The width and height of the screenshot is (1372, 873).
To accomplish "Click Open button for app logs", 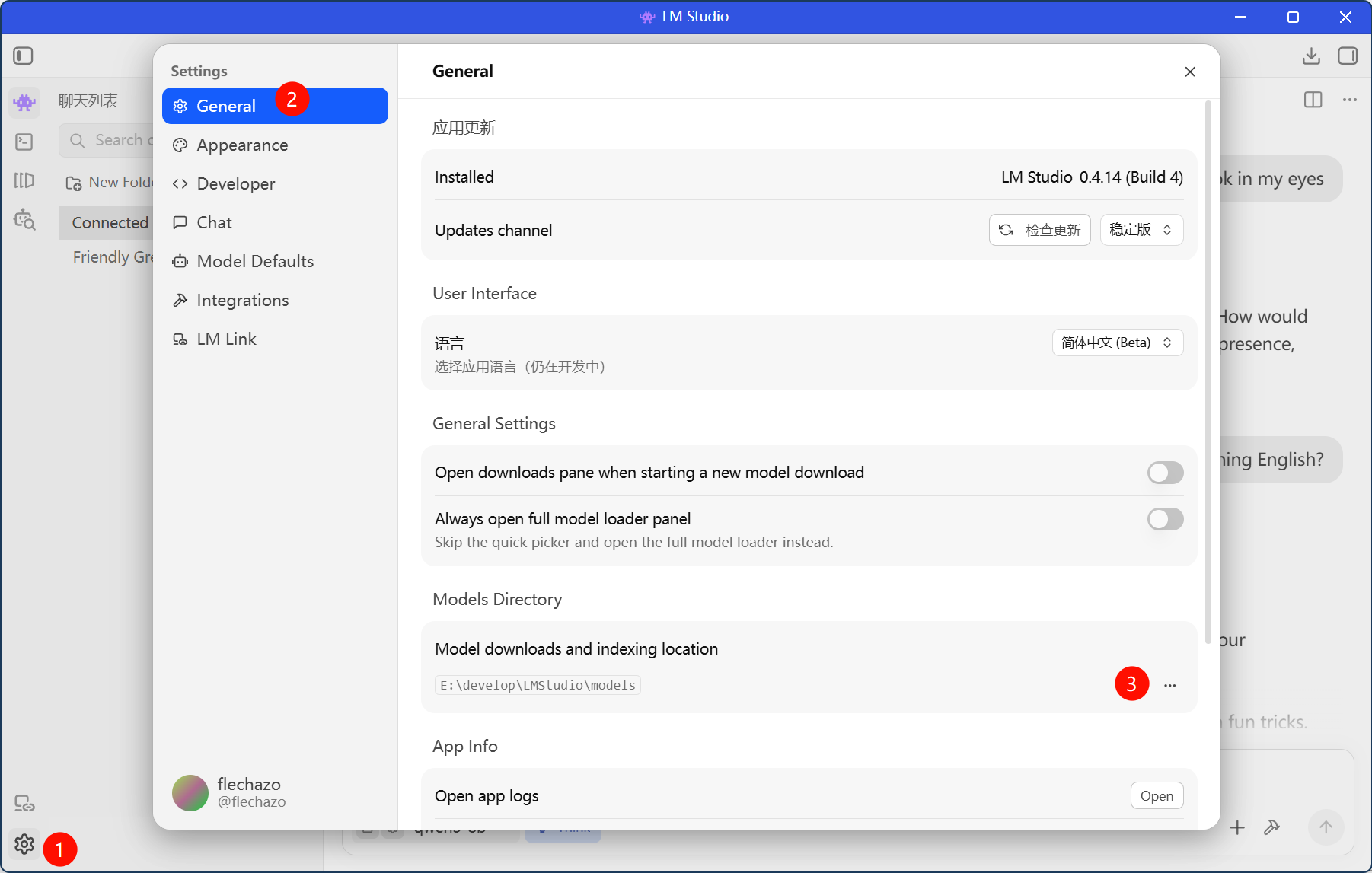I will tap(1157, 796).
